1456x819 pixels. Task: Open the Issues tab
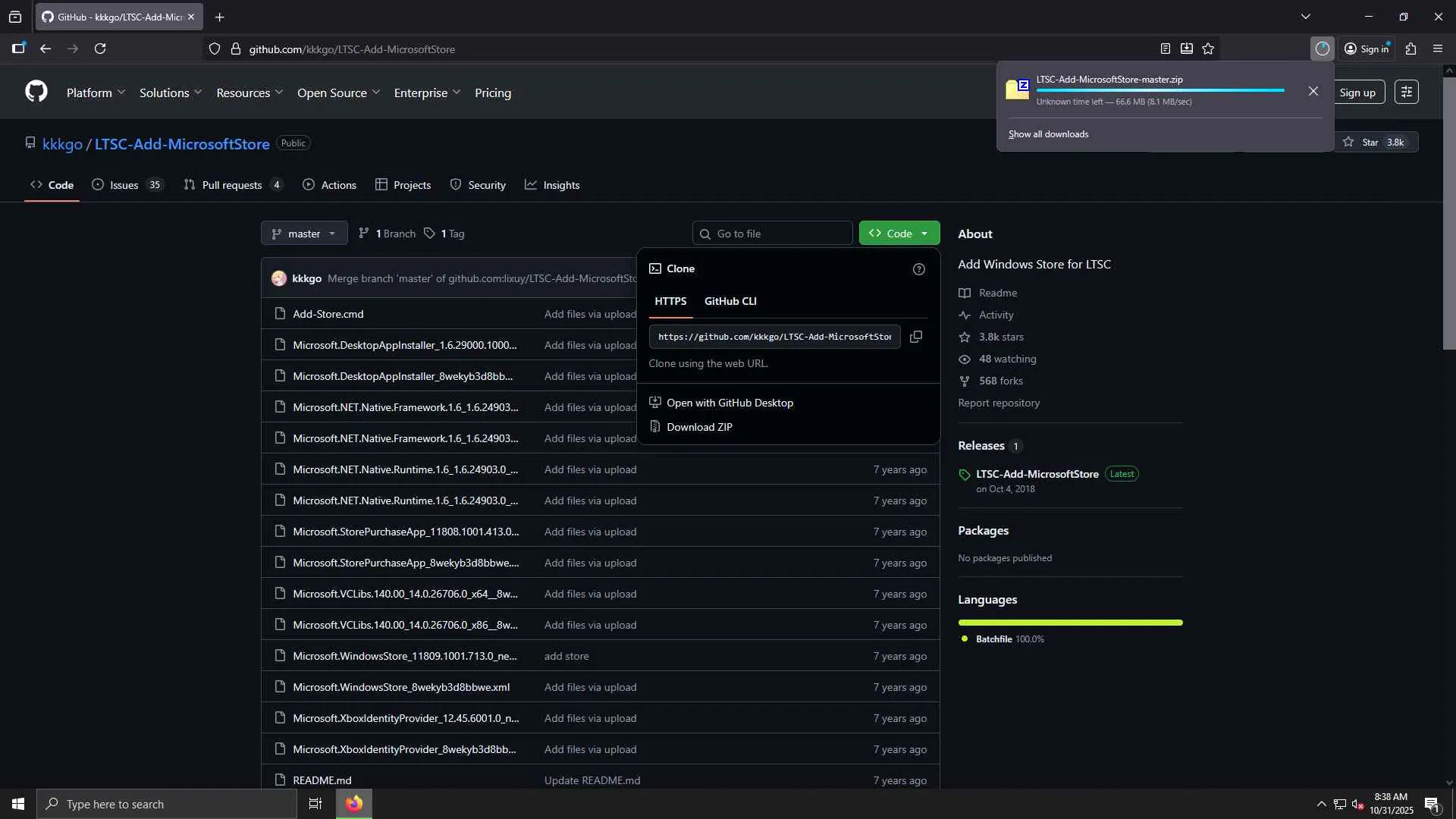click(x=125, y=185)
